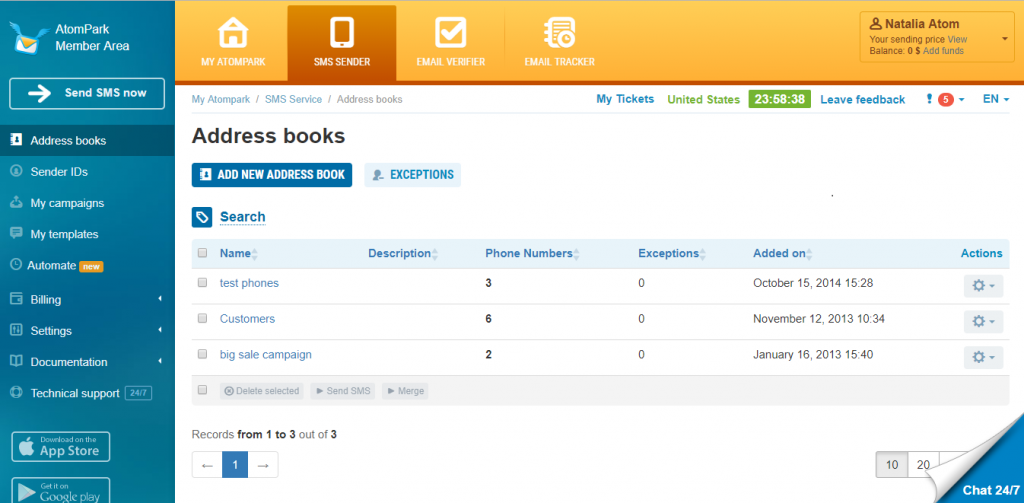
Task: Sort the table by Exceptions
Action: (x=672, y=253)
